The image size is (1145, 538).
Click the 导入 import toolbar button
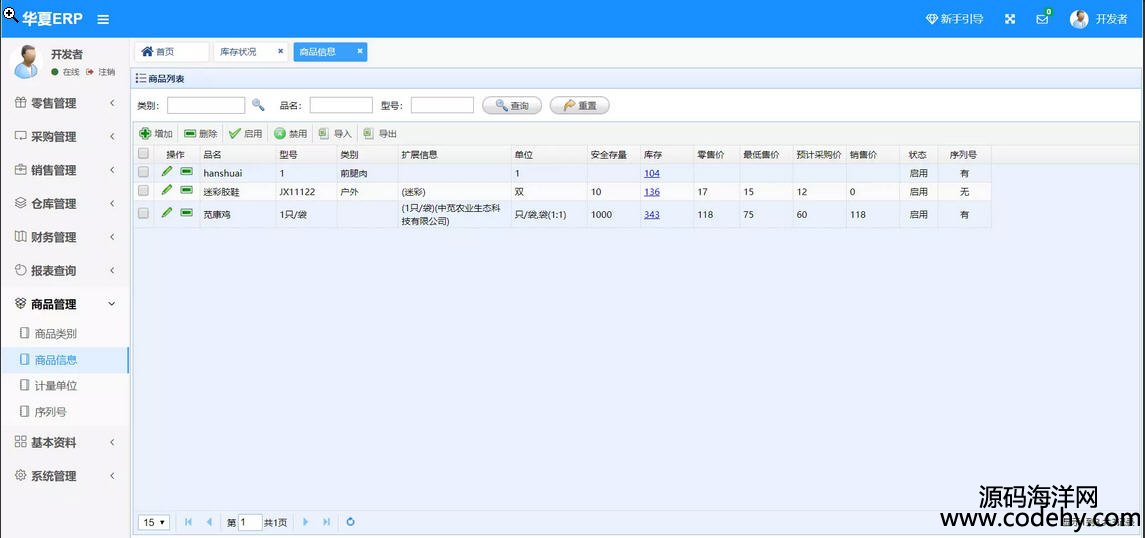pyautogui.click(x=336, y=134)
